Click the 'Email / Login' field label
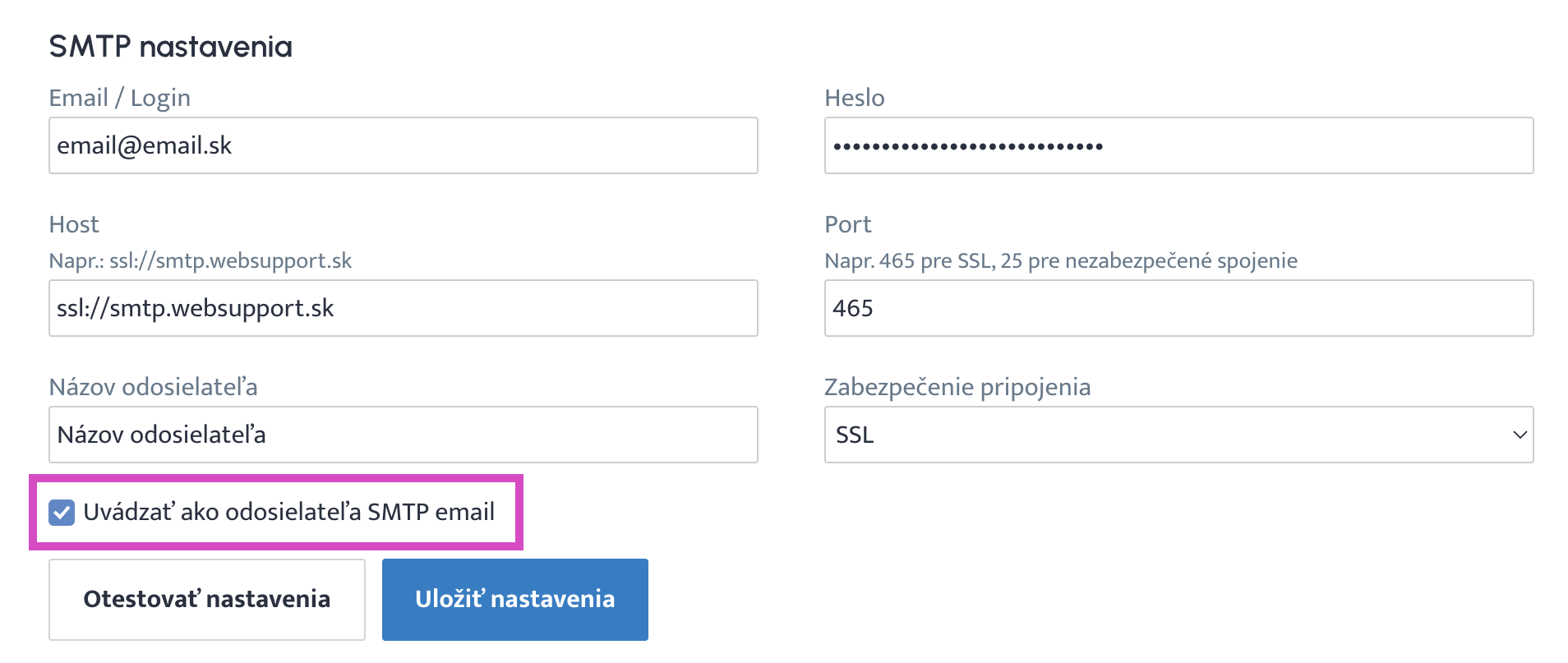The height and width of the screenshot is (663, 1568). tap(119, 98)
